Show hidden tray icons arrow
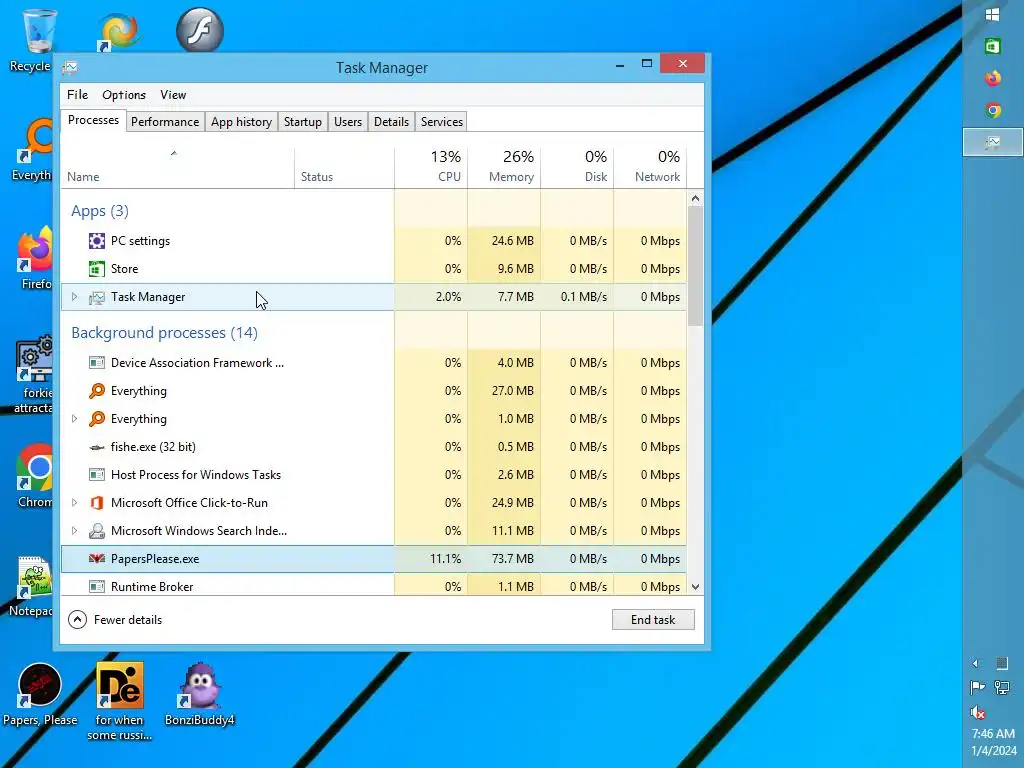Image resolution: width=1024 pixels, height=768 pixels. 976,664
